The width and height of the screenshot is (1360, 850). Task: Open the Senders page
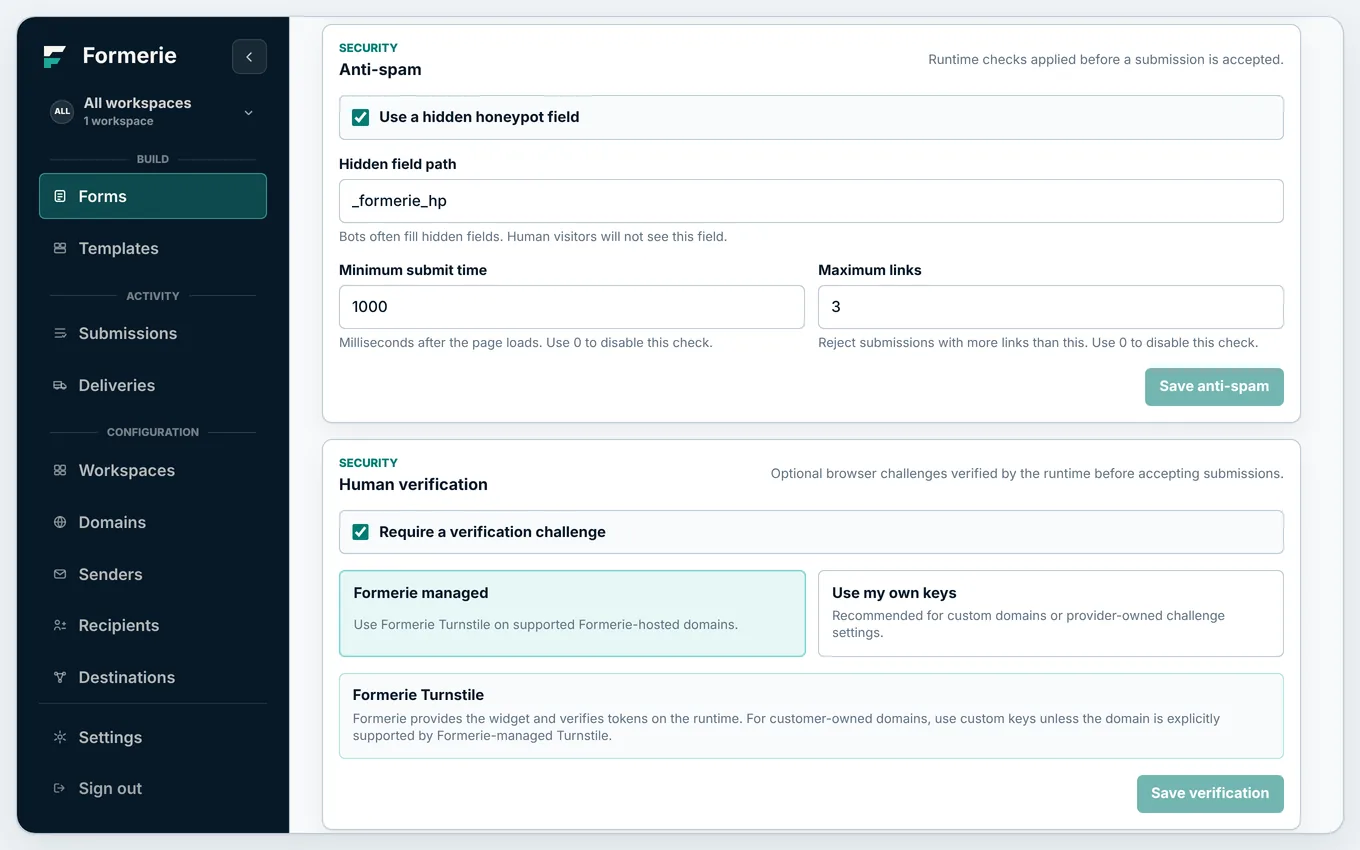tap(153, 574)
